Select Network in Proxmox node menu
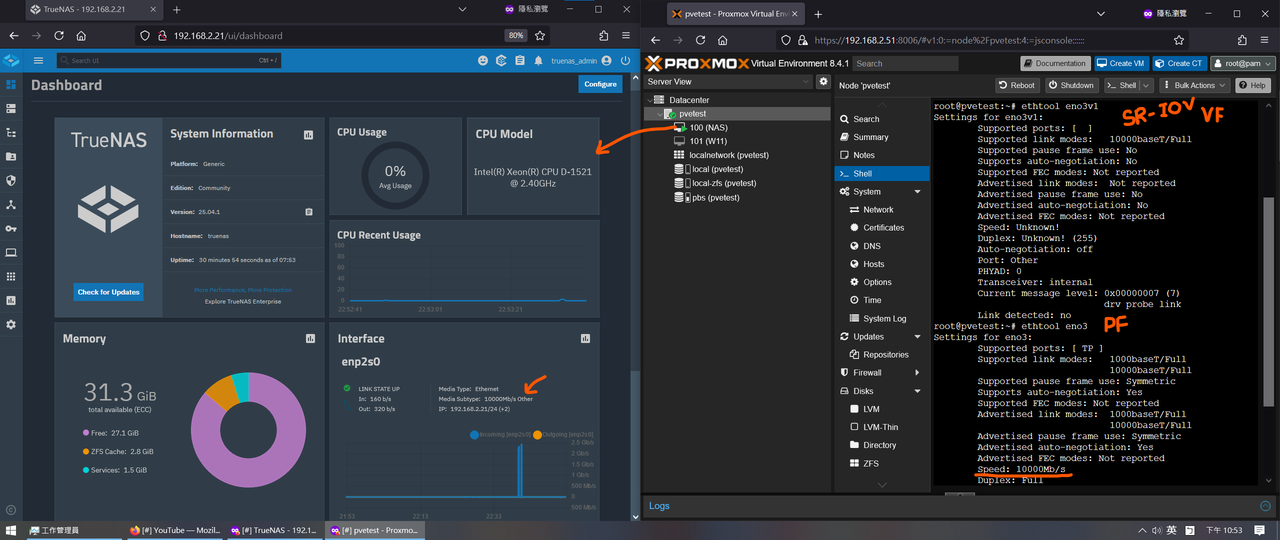The width and height of the screenshot is (1280, 540). (x=882, y=209)
